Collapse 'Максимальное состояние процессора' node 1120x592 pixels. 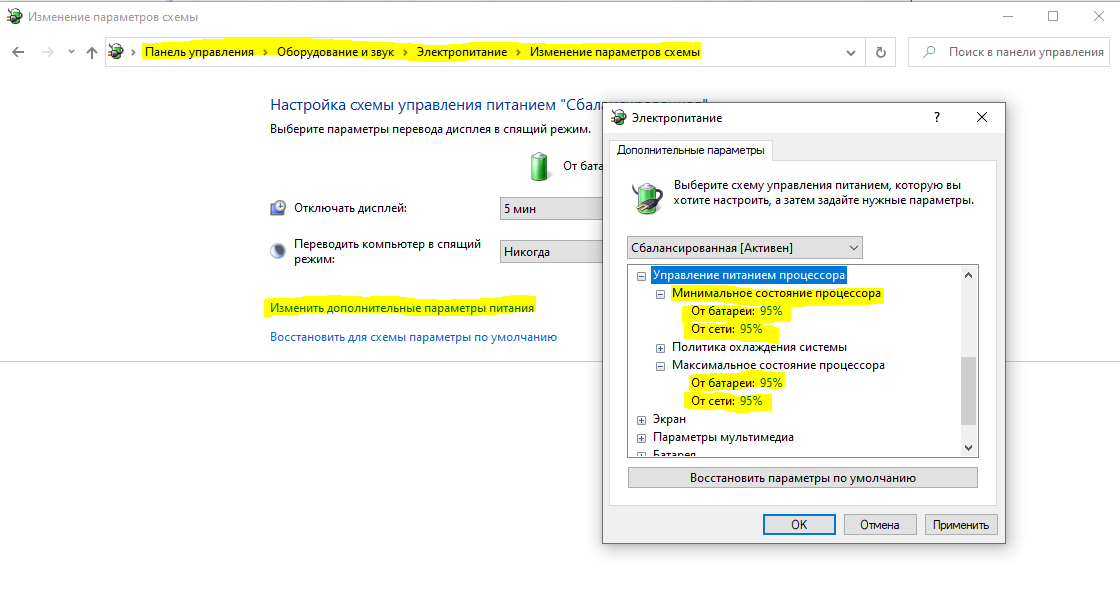pos(661,366)
